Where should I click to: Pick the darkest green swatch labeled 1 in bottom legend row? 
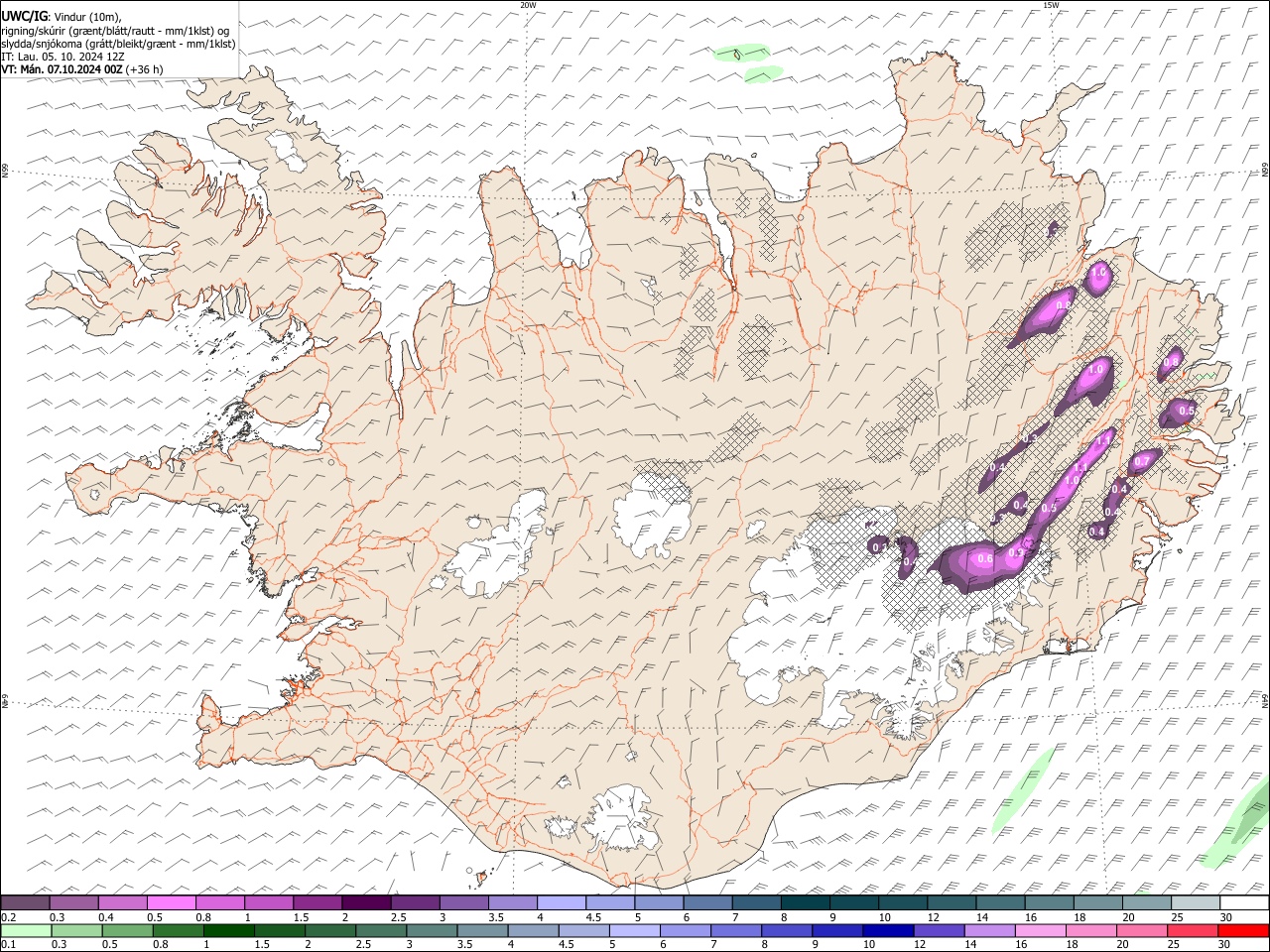228,930
